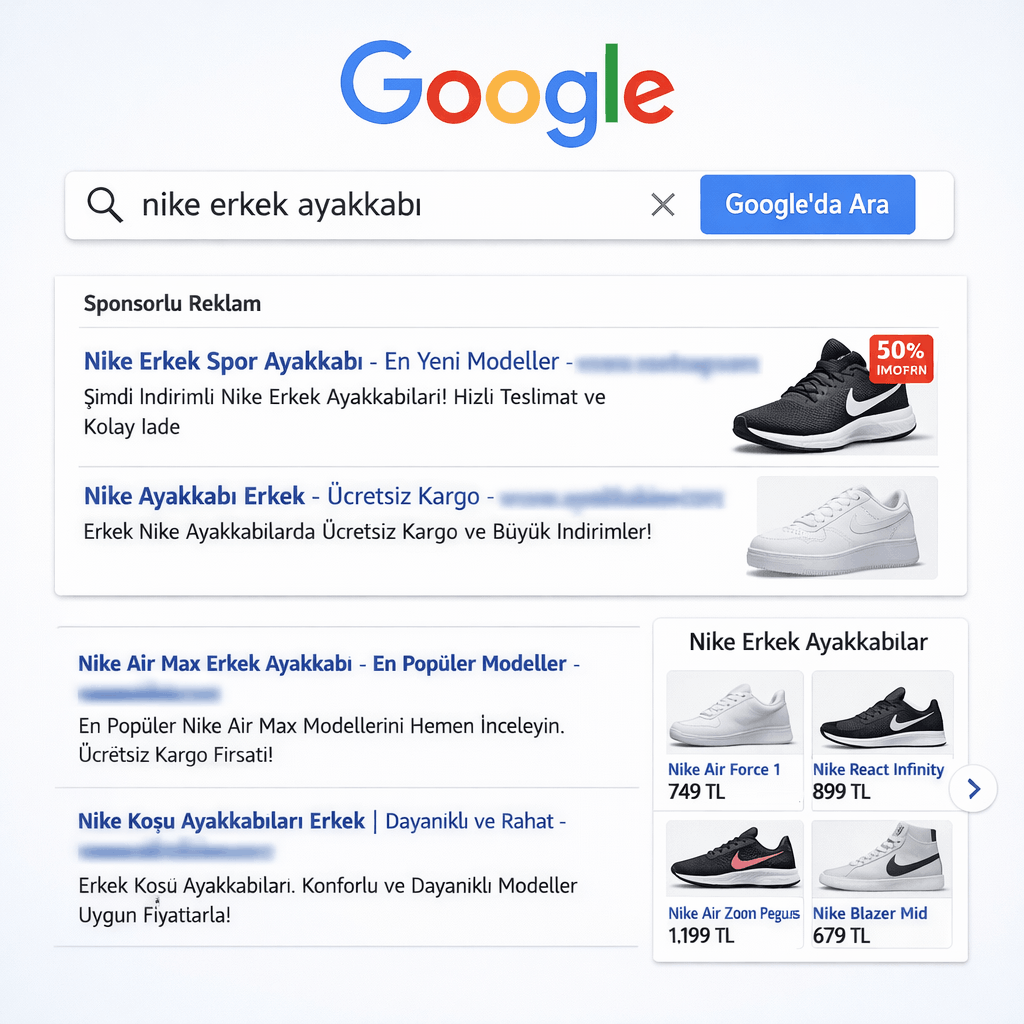Click the Nike Erkek Ayakkabılar panel heading
This screenshot has height=1024, width=1024.
pyautogui.click(x=808, y=642)
